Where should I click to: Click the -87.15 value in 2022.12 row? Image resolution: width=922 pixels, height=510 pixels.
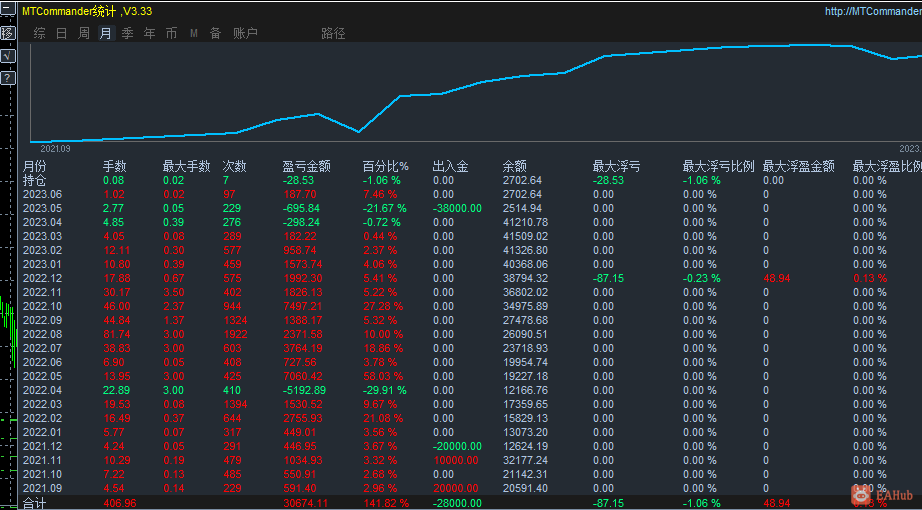tap(608, 278)
